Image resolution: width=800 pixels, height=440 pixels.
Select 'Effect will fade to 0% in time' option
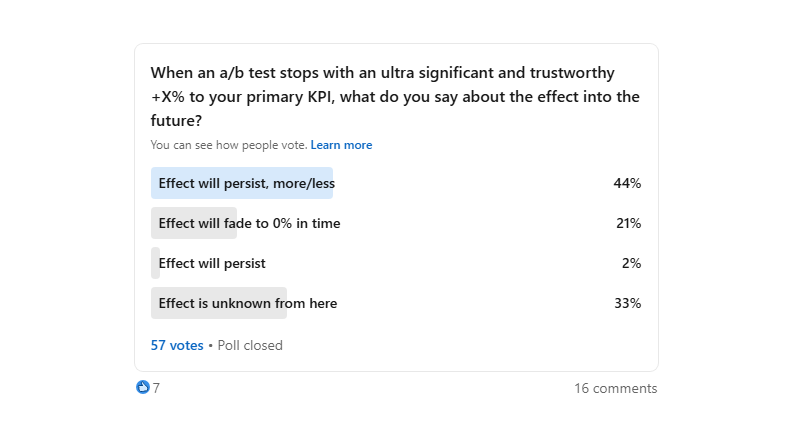click(249, 223)
